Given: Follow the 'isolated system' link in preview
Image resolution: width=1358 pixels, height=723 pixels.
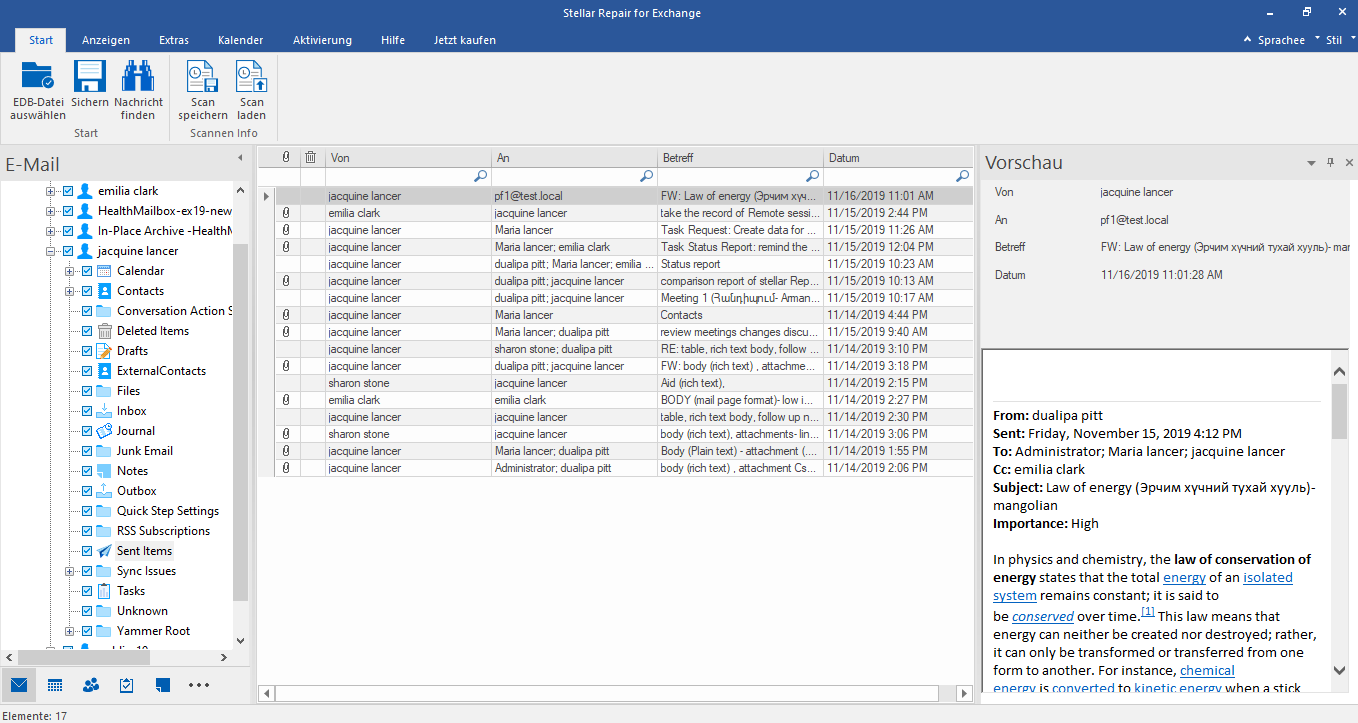Looking at the screenshot, I should 1267,578.
